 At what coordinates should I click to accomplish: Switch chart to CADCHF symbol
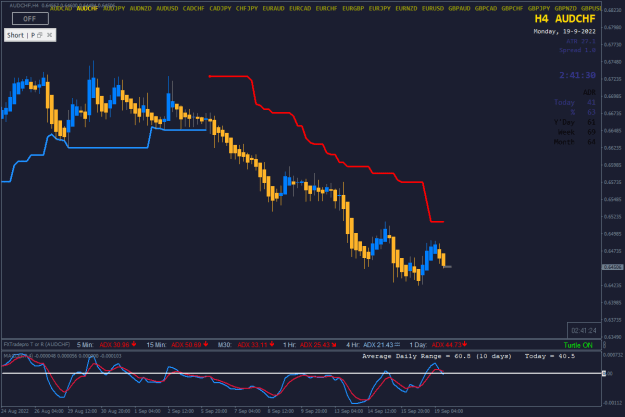[x=194, y=8]
